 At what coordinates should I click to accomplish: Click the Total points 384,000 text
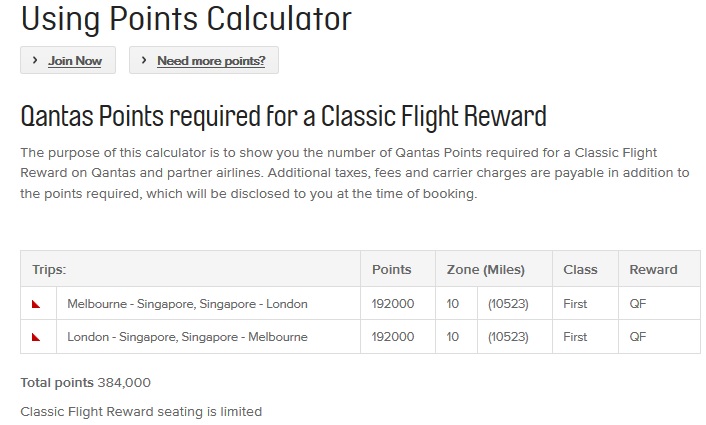pyautogui.click(x=85, y=382)
